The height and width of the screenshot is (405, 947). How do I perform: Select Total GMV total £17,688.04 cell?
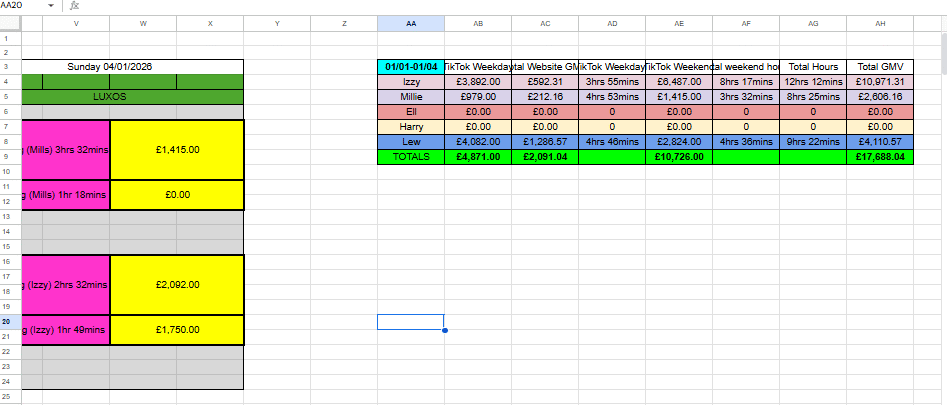click(x=880, y=157)
